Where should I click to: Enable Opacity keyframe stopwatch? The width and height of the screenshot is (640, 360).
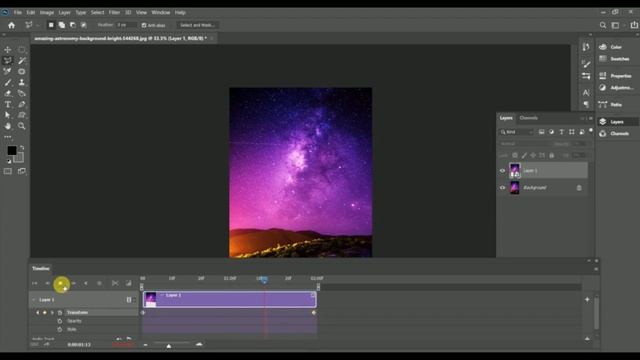point(60,321)
